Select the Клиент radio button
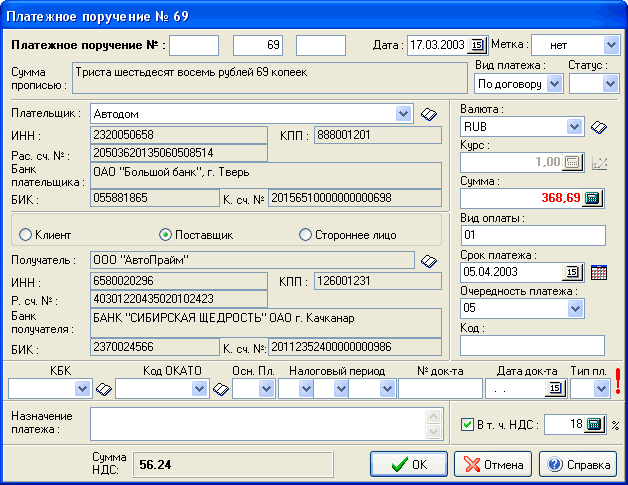This screenshot has width=628, height=485. pos(25,234)
